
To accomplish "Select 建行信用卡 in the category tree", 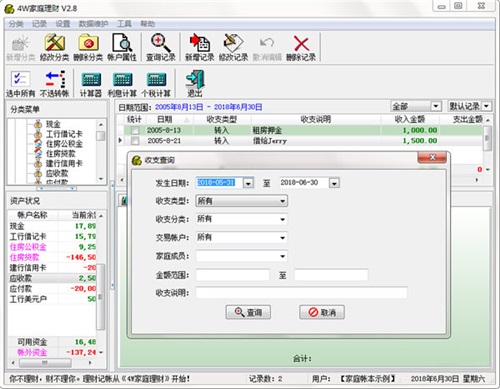I will 64,163.
